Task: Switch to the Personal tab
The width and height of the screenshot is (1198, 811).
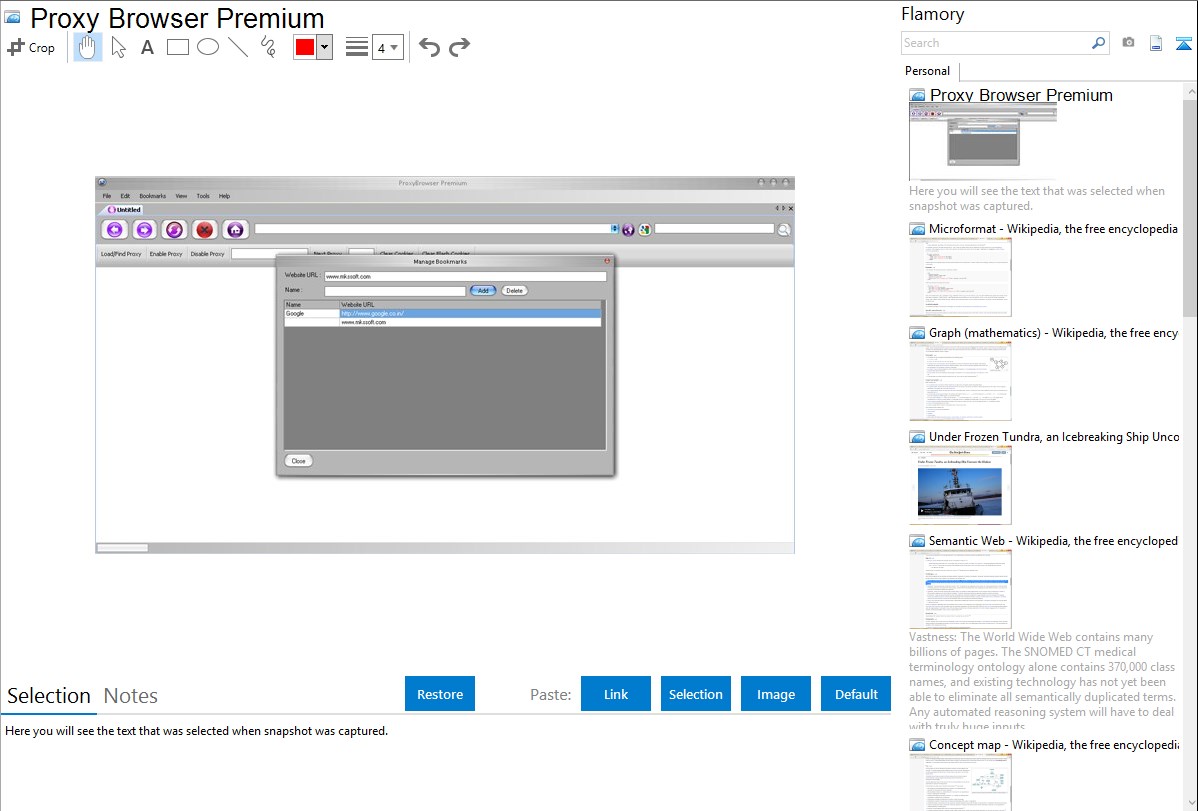Action: tap(928, 71)
